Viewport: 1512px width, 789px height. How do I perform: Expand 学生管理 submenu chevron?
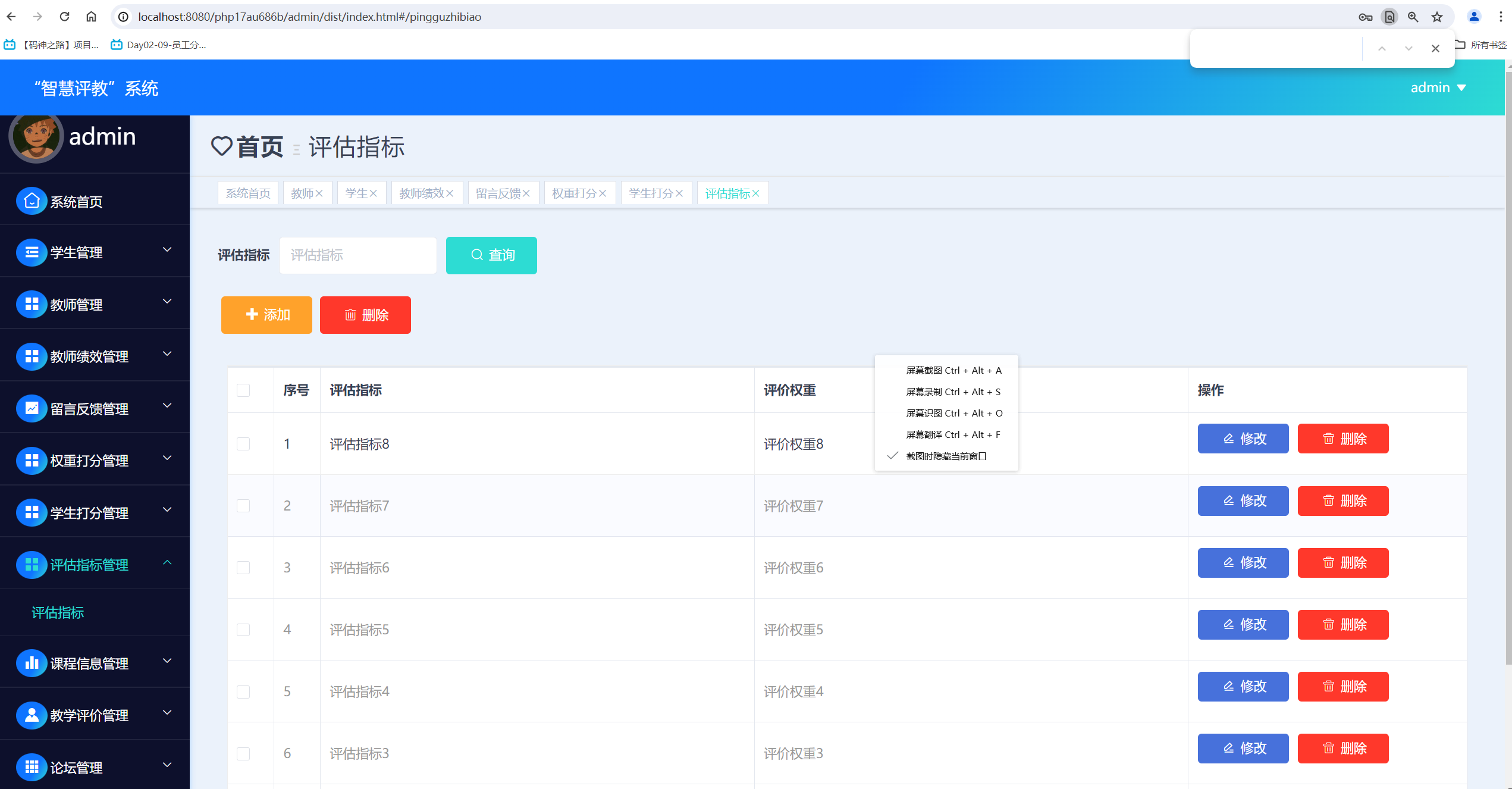(x=167, y=250)
